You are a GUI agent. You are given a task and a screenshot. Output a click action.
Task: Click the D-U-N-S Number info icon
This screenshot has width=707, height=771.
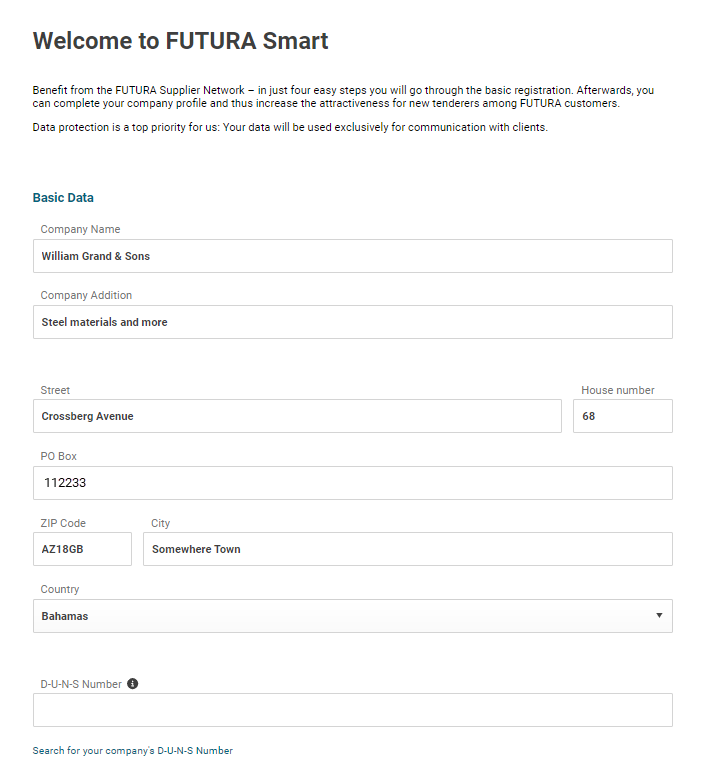coord(133,684)
